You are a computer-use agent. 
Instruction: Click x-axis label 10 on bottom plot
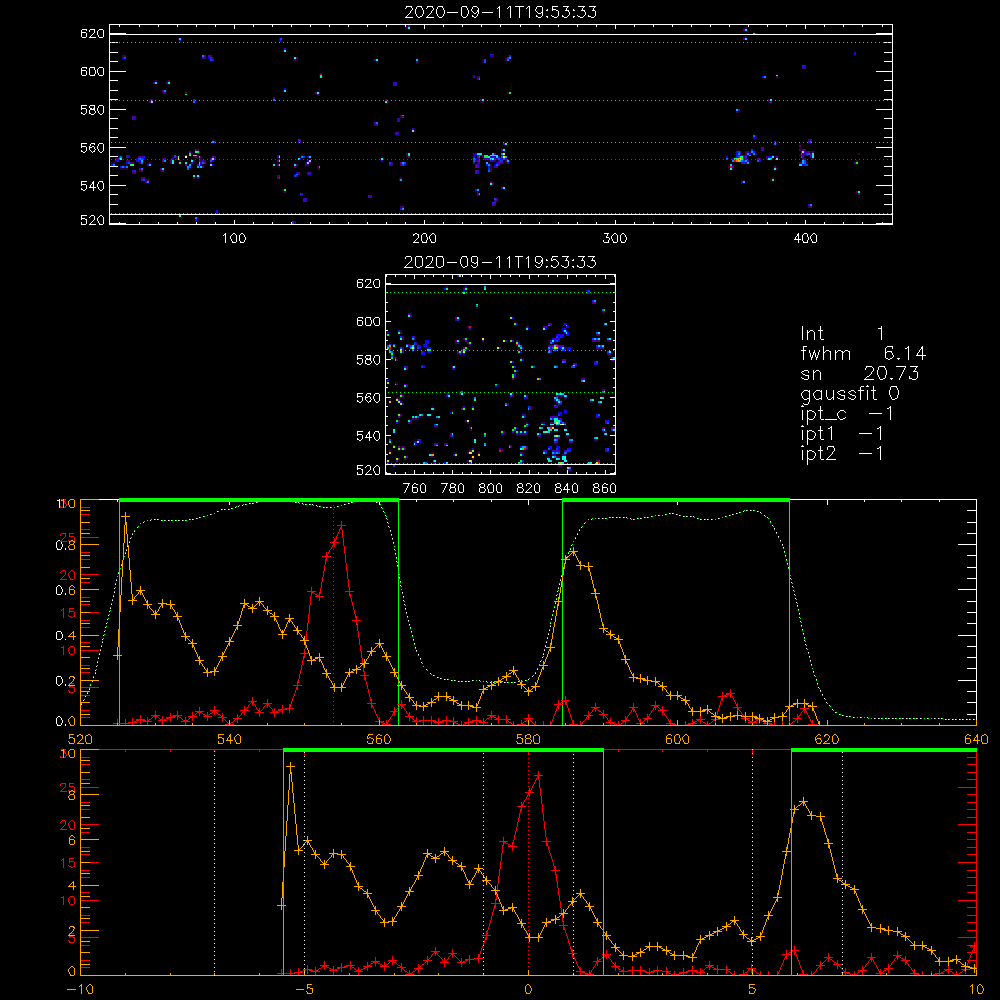point(976,989)
